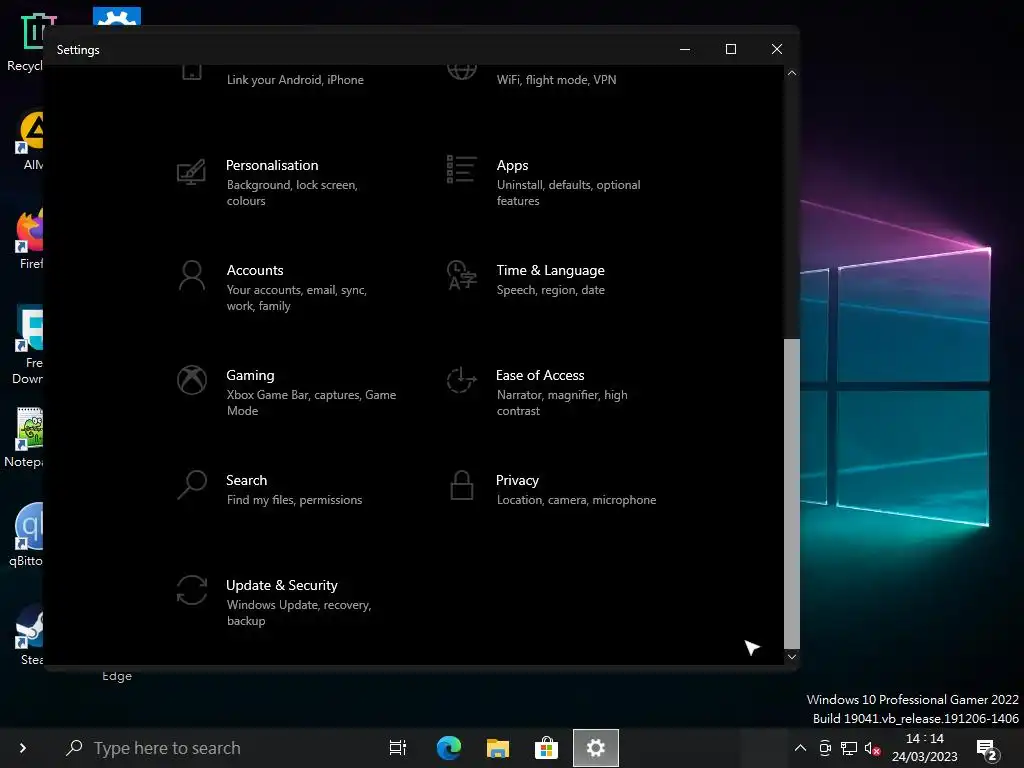Click the Settings gear taskbar button
This screenshot has height=768, width=1024.
click(x=596, y=748)
